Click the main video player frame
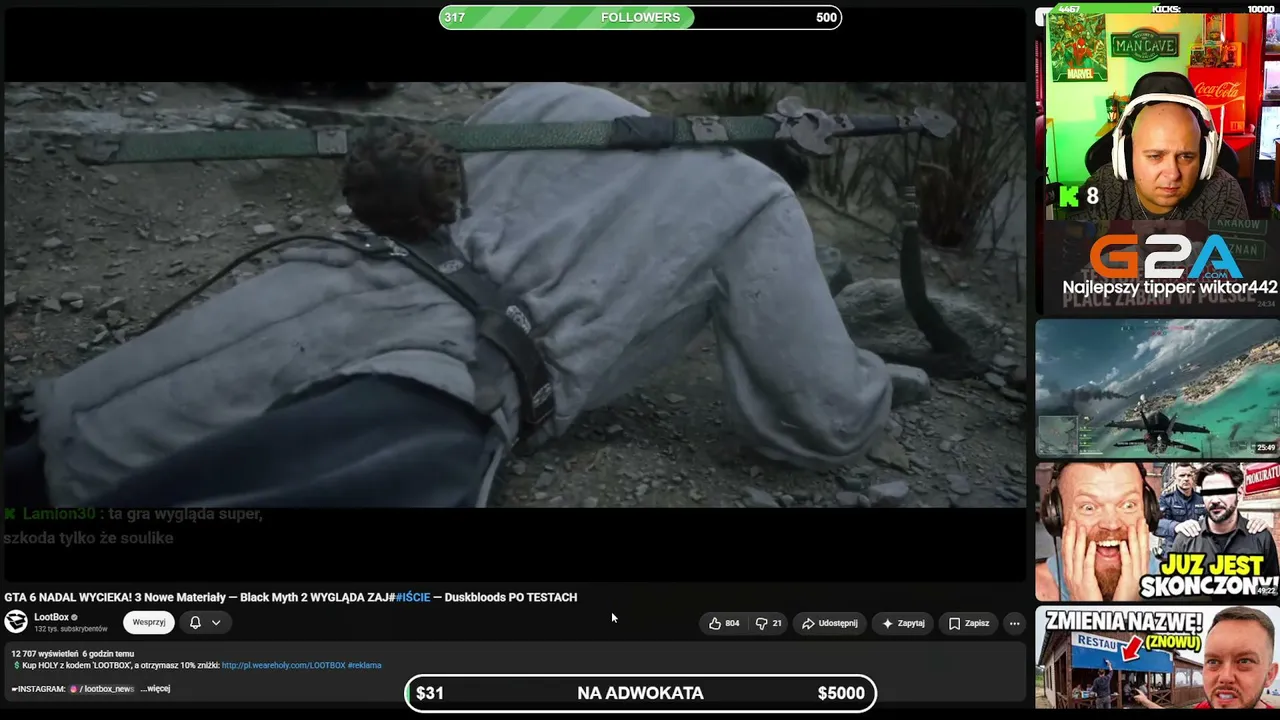The image size is (1280, 720). click(515, 295)
